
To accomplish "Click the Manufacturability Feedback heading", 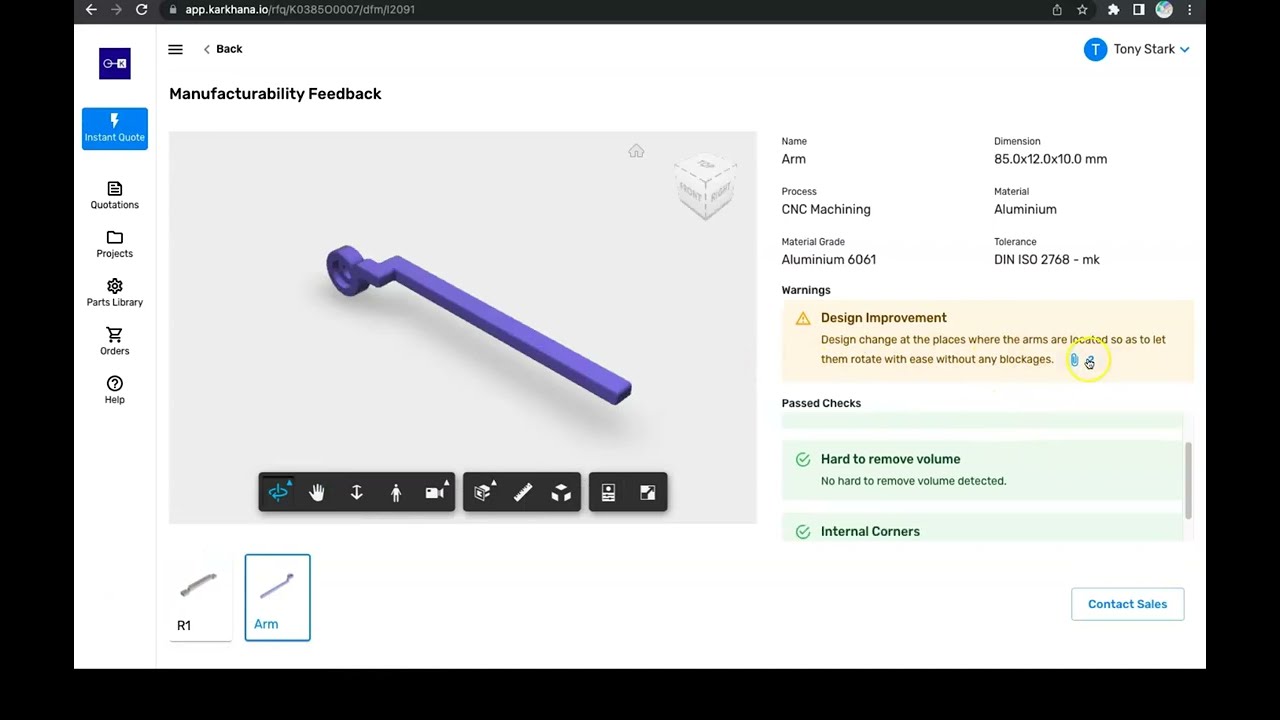I will (x=275, y=94).
